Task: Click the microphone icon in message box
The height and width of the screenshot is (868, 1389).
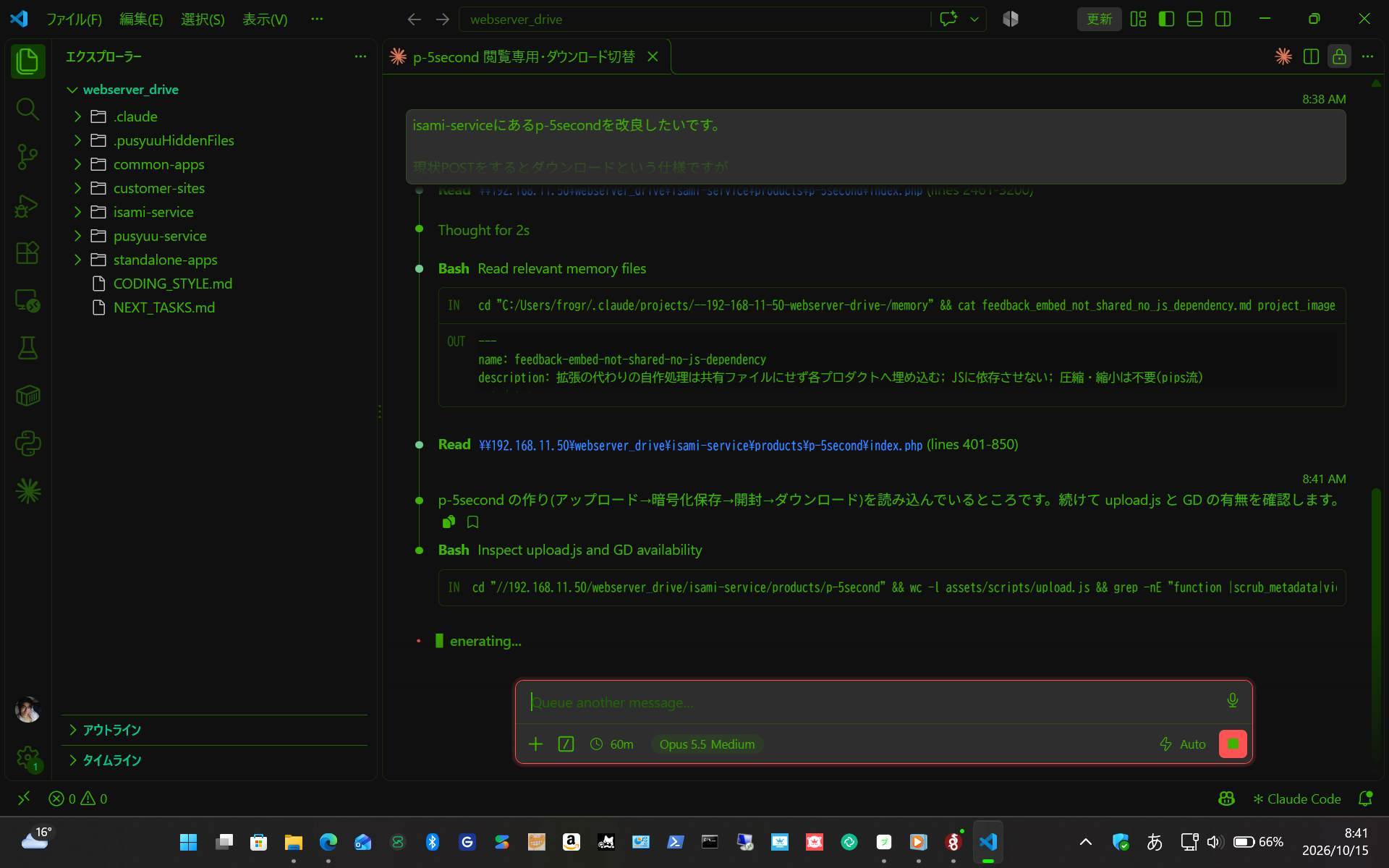Action: click(1232, 700)
